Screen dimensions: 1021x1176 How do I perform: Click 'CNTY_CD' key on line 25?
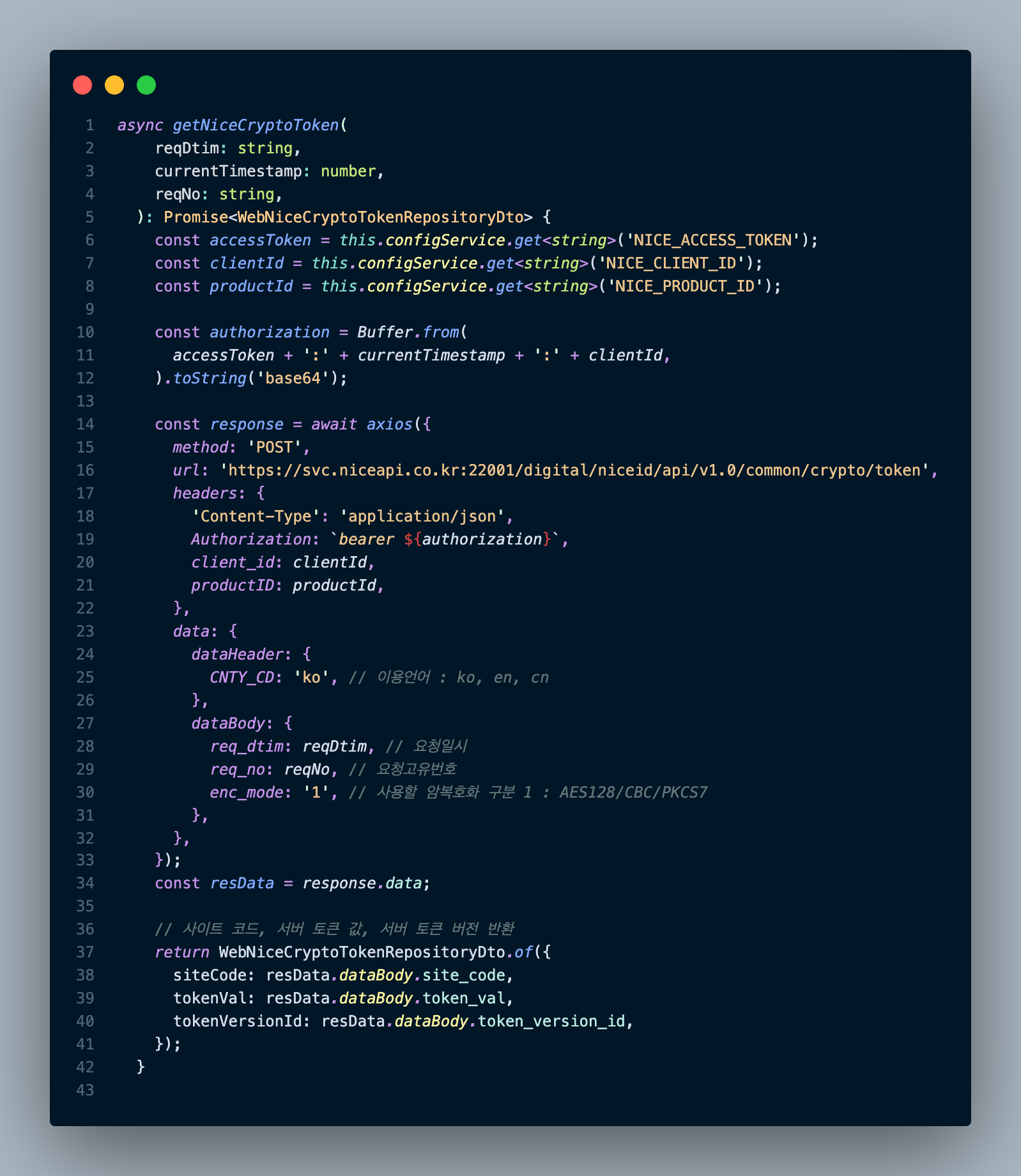(x=242, y=677)
